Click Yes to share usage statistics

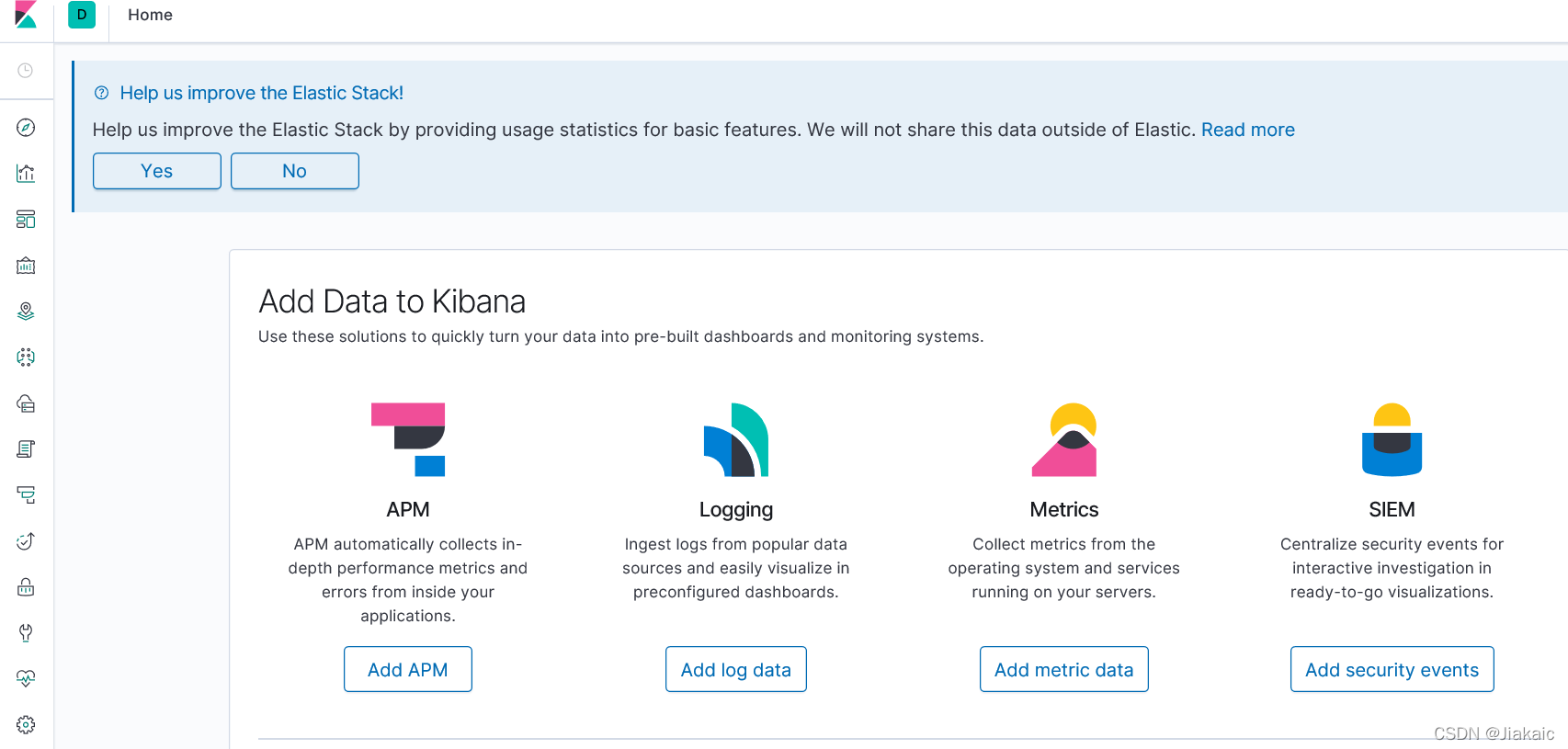157,171
